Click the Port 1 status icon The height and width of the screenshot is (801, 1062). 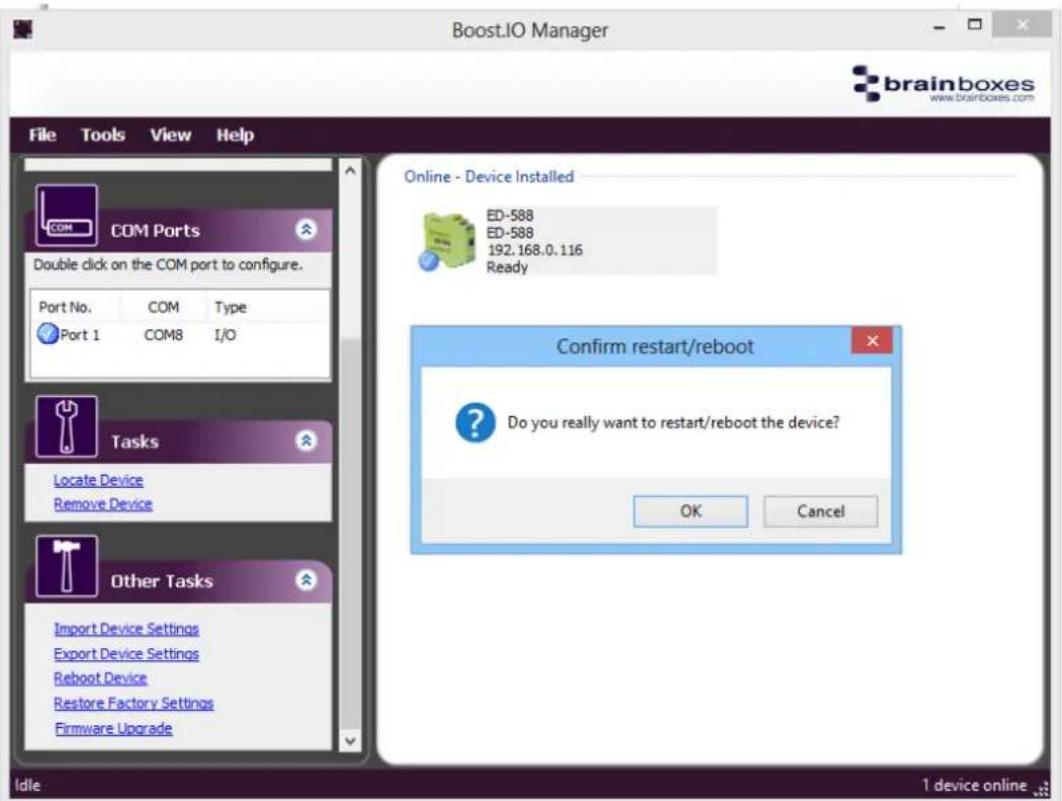(48, 334)
